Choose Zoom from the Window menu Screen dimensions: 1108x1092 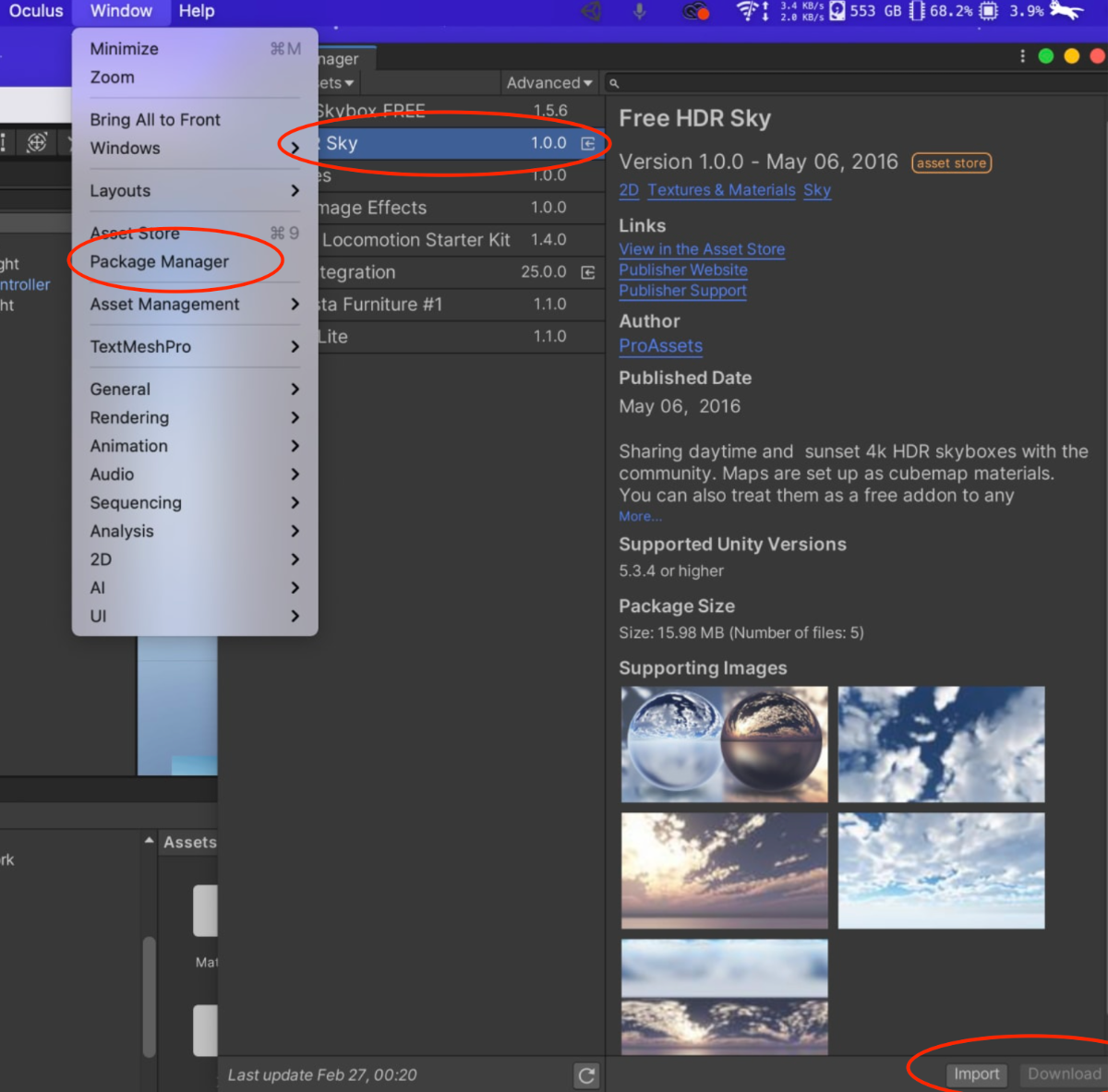point(195,78)
